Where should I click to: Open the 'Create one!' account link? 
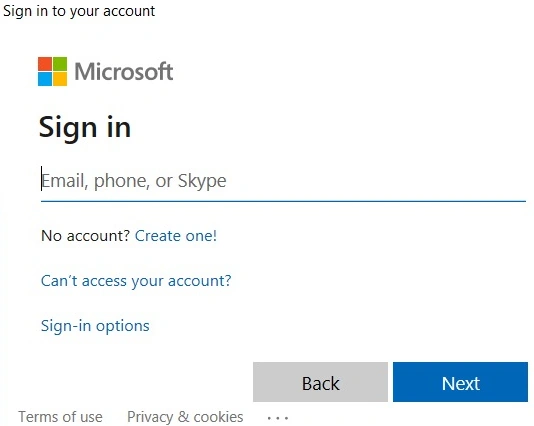(176, 236)
